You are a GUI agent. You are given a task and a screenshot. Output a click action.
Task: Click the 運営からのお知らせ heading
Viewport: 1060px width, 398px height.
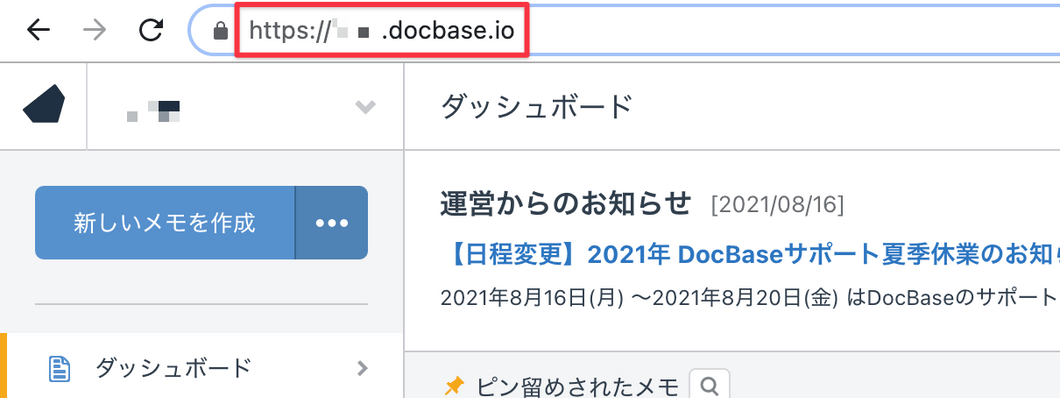567,203
